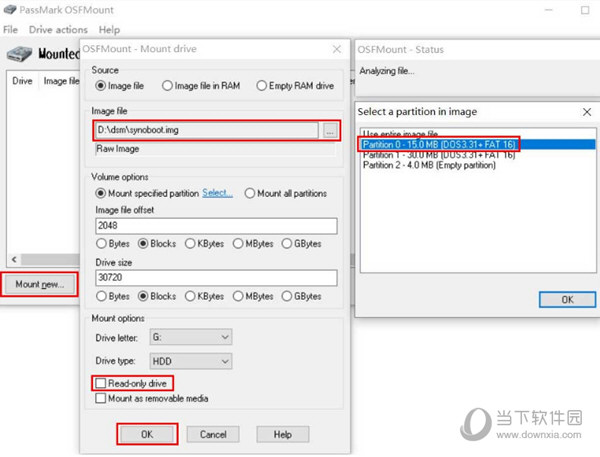Browse for image file with ellipsis button
The image size is (600, 457).
coord(330,130)
